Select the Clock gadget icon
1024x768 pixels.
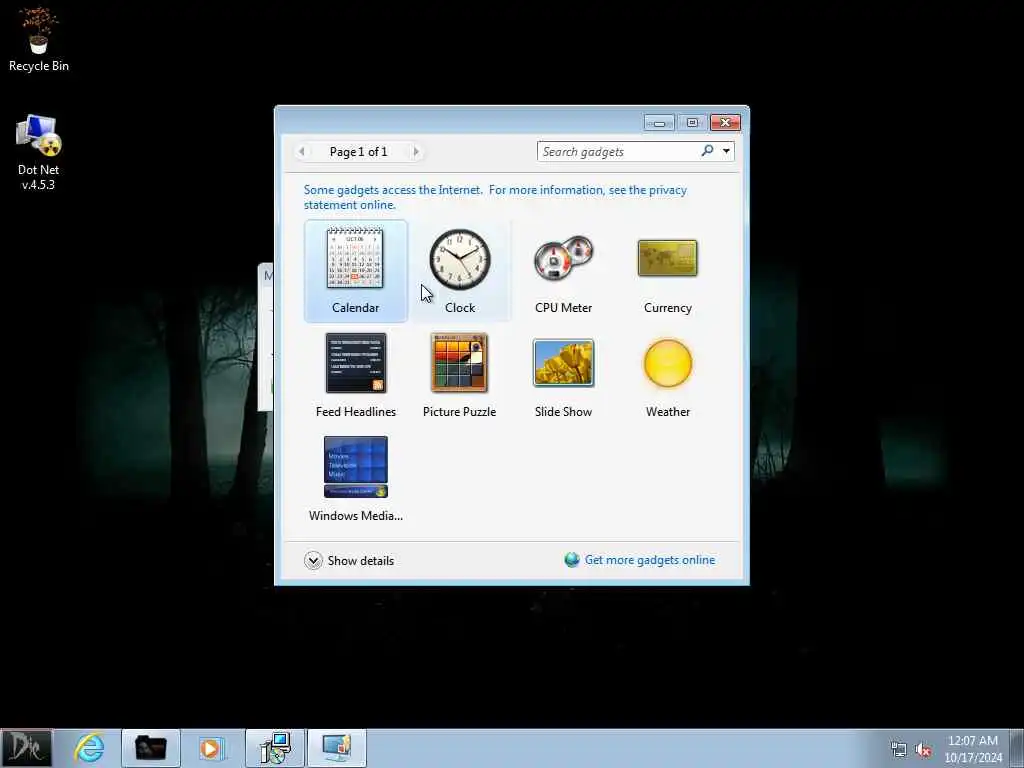pos(460,259)
